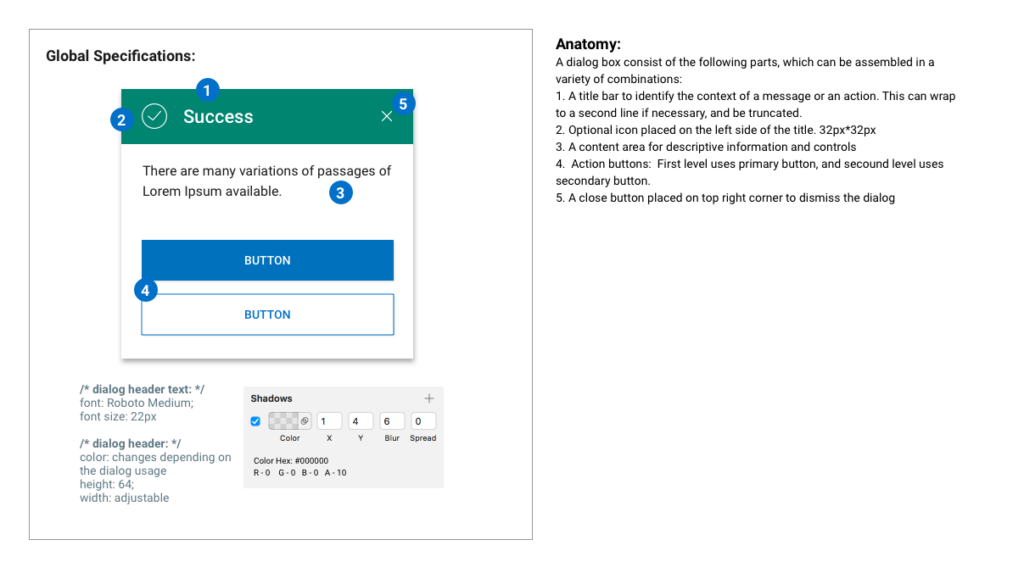
Task: Click the 'width: adjustable' spec line
Action: (124, 498)
